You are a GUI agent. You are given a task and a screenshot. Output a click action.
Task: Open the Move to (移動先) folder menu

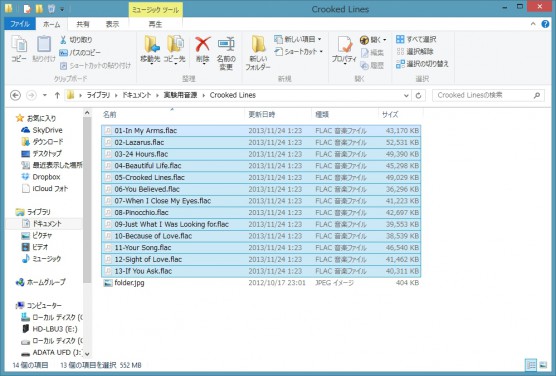pyautogui.click(x=151, y=50)
